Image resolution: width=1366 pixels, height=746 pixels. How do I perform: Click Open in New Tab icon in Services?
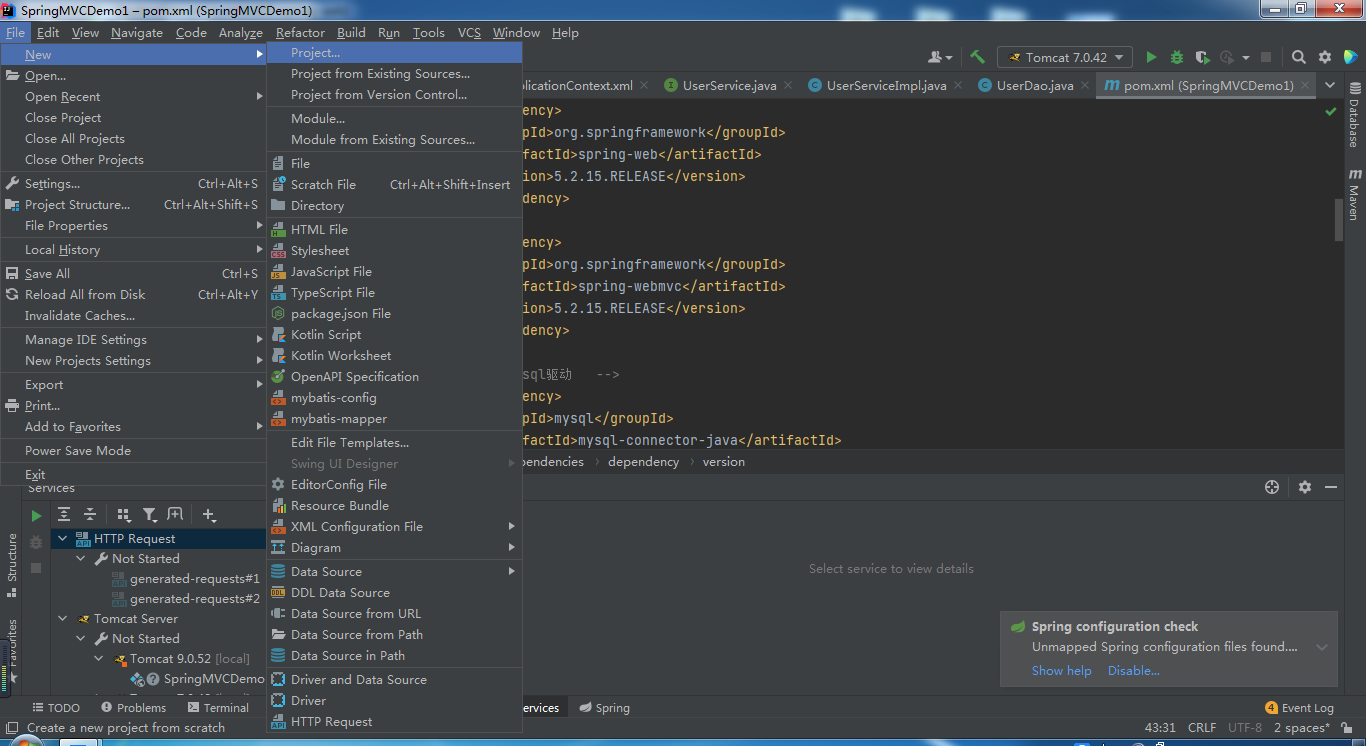pos(175,514)
